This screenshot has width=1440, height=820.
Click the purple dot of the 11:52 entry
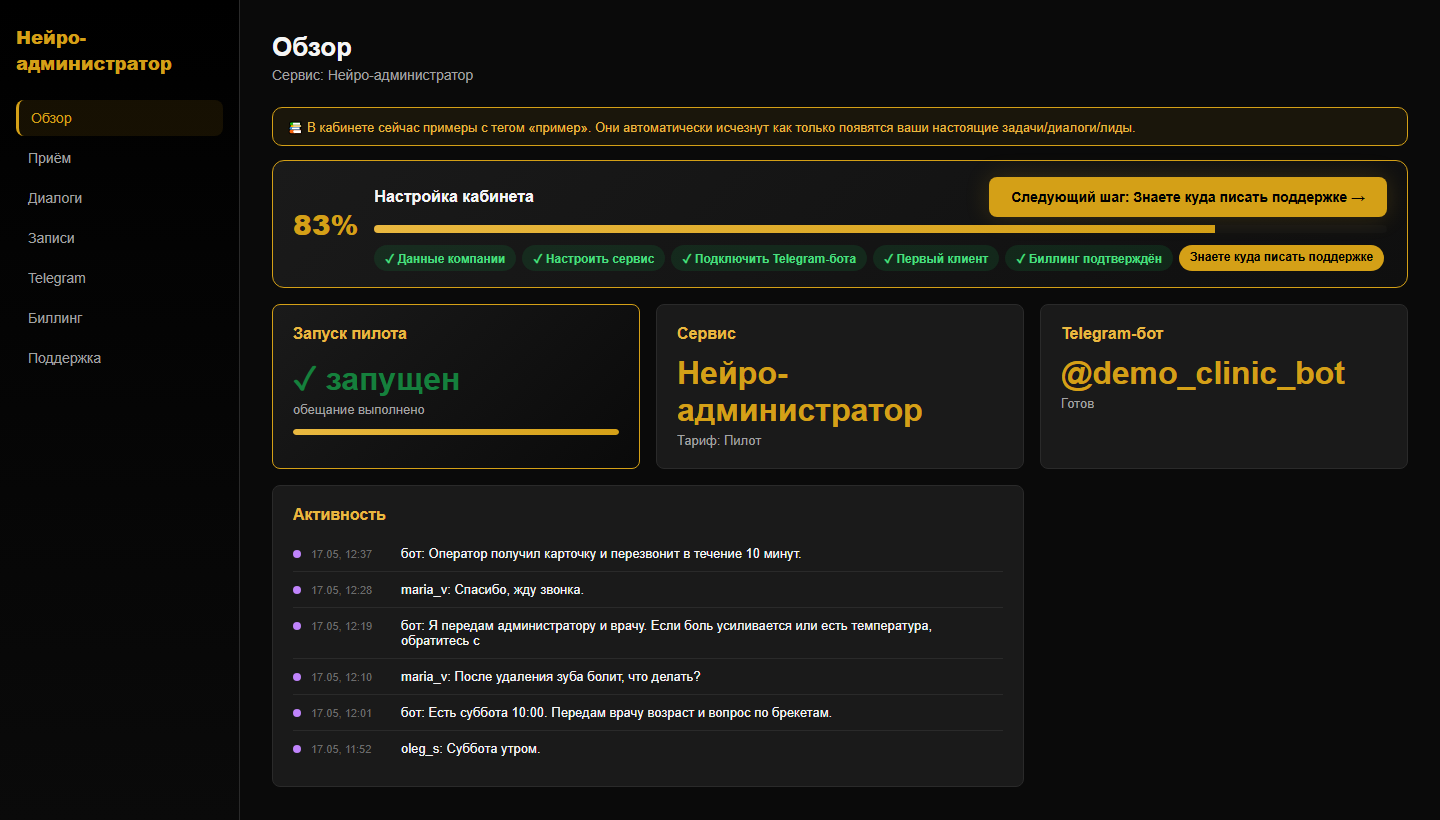coord(297,748)
